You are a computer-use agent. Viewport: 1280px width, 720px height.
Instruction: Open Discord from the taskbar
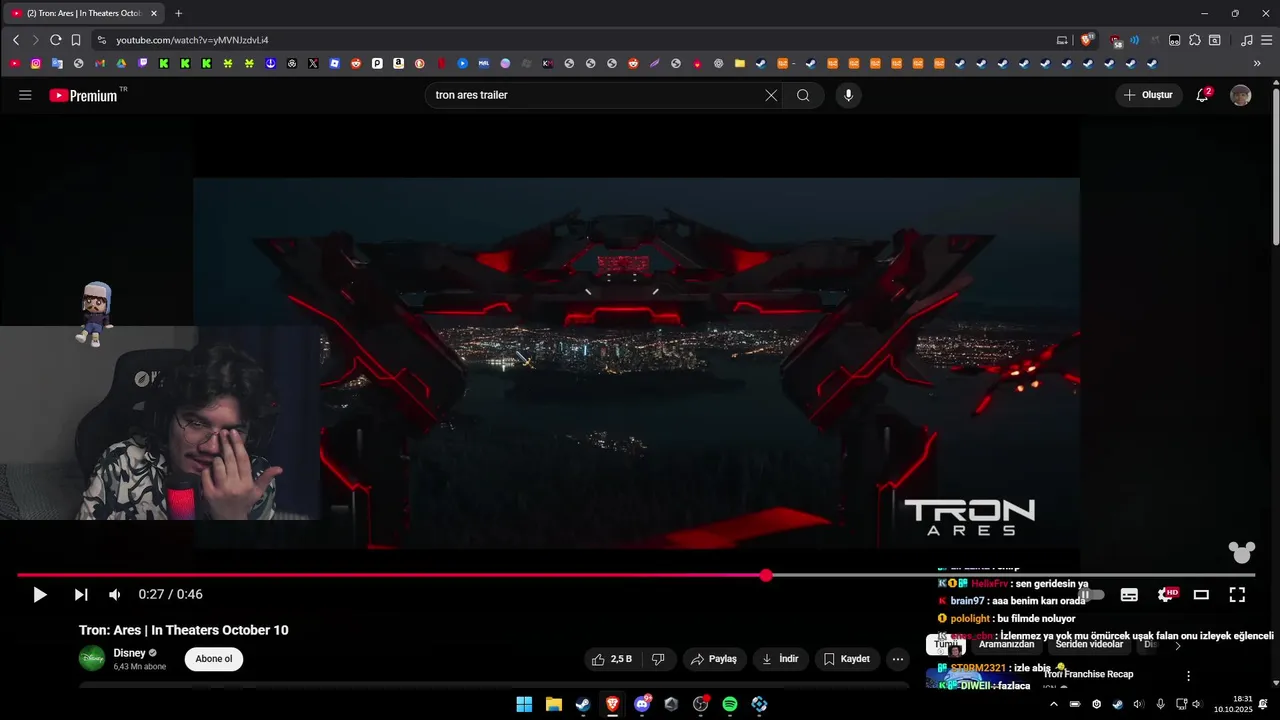(642, 704)
